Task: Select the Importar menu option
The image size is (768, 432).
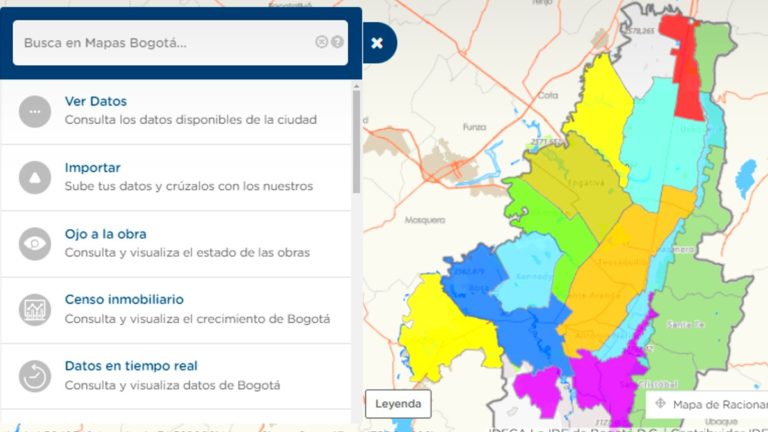Action: (93, 168)
